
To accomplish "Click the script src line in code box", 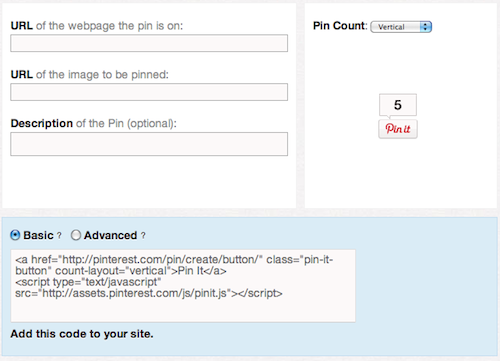I will [149, 293].
